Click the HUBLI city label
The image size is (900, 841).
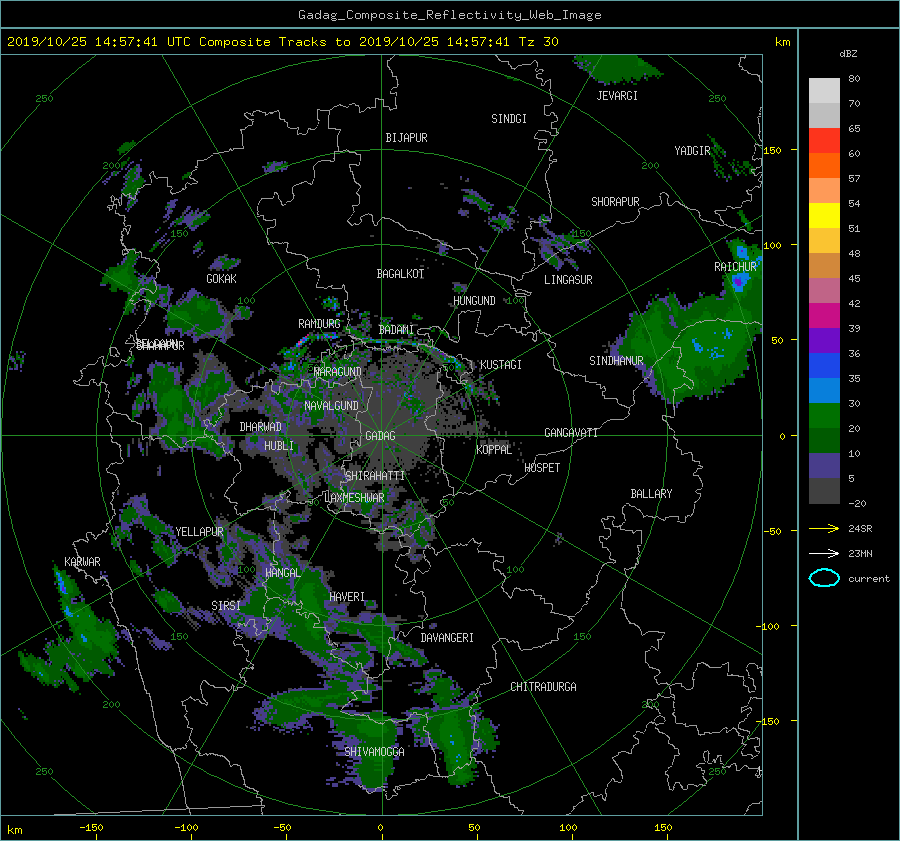279,446
